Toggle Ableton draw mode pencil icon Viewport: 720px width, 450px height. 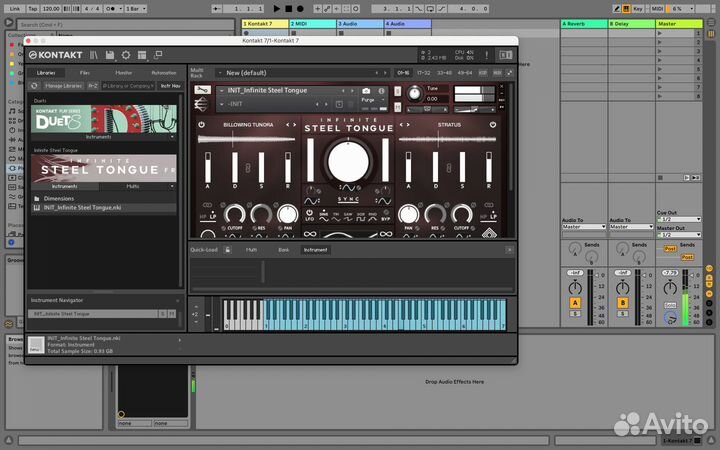coord(617,8)
